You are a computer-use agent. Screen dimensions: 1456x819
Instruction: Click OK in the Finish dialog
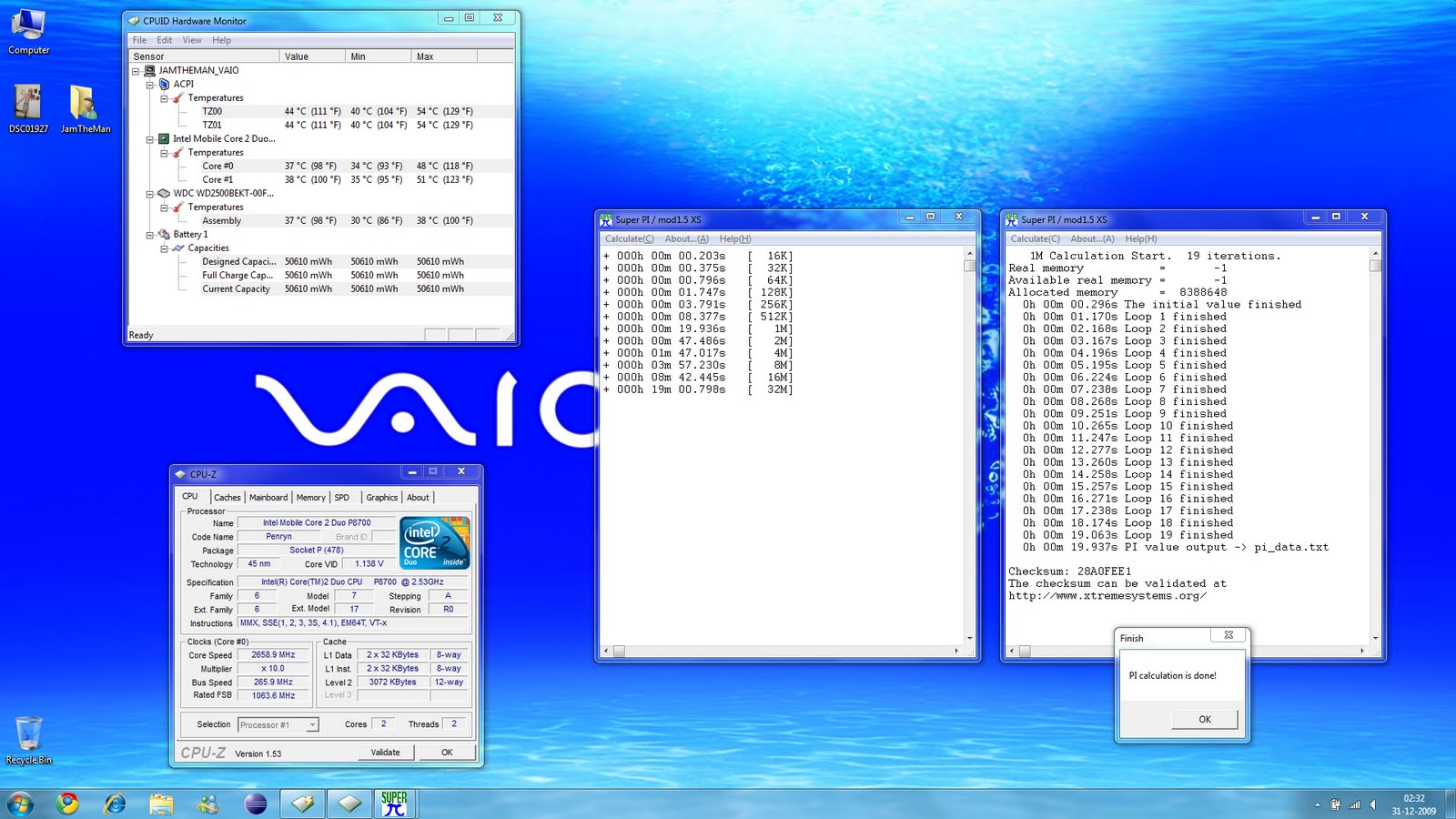[1205, 719]
